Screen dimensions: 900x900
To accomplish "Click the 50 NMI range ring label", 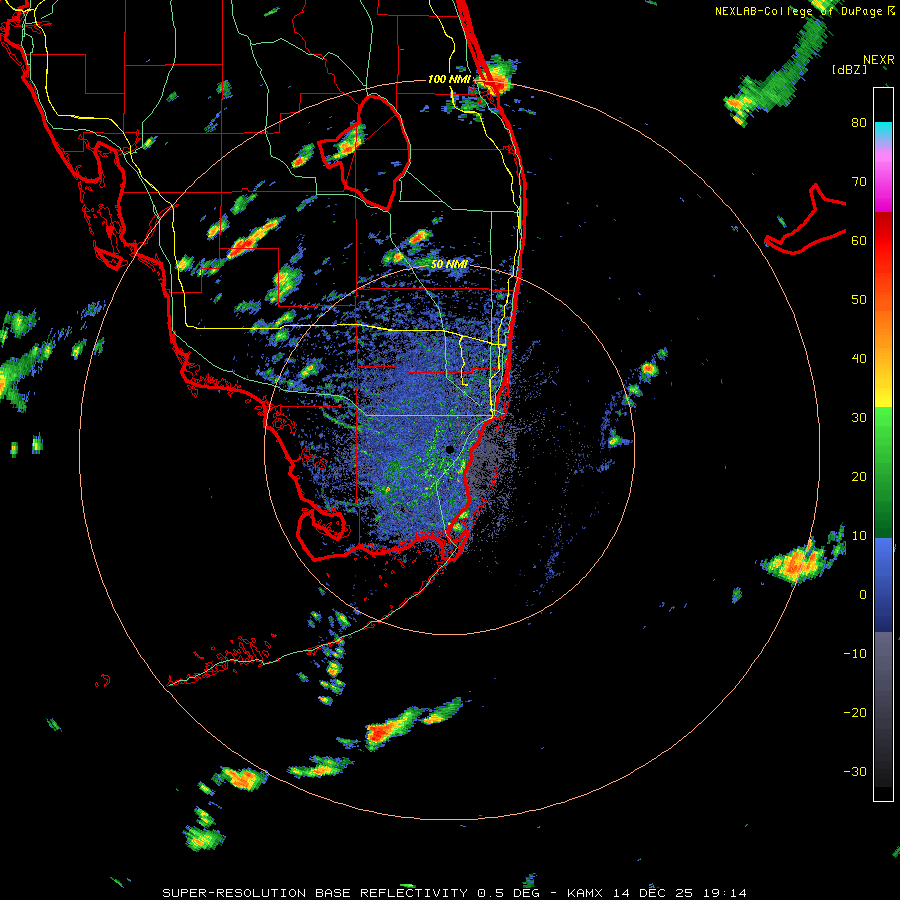I will pos(449,264).
